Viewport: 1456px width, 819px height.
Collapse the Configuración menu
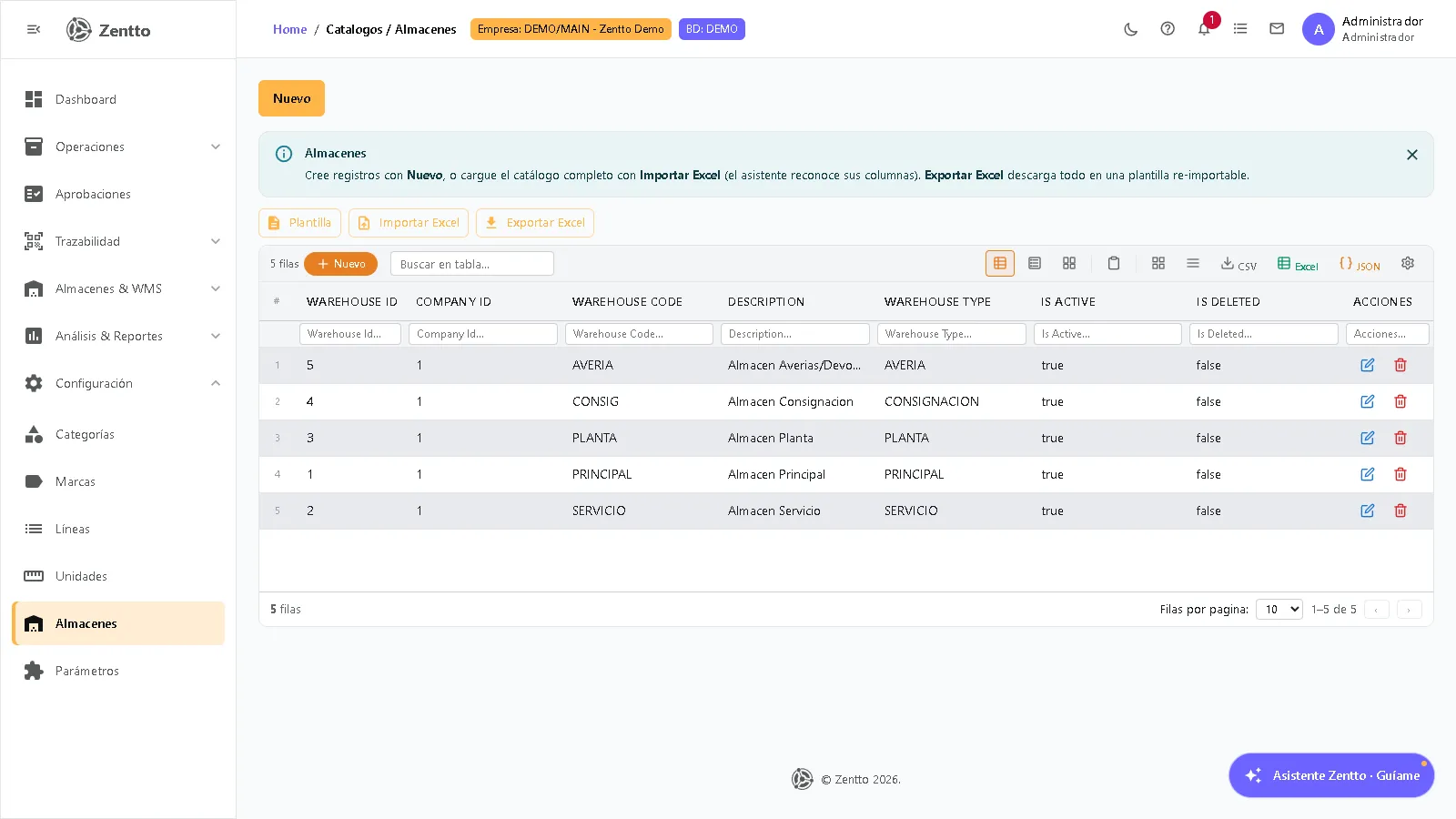(x=118, y=383)
